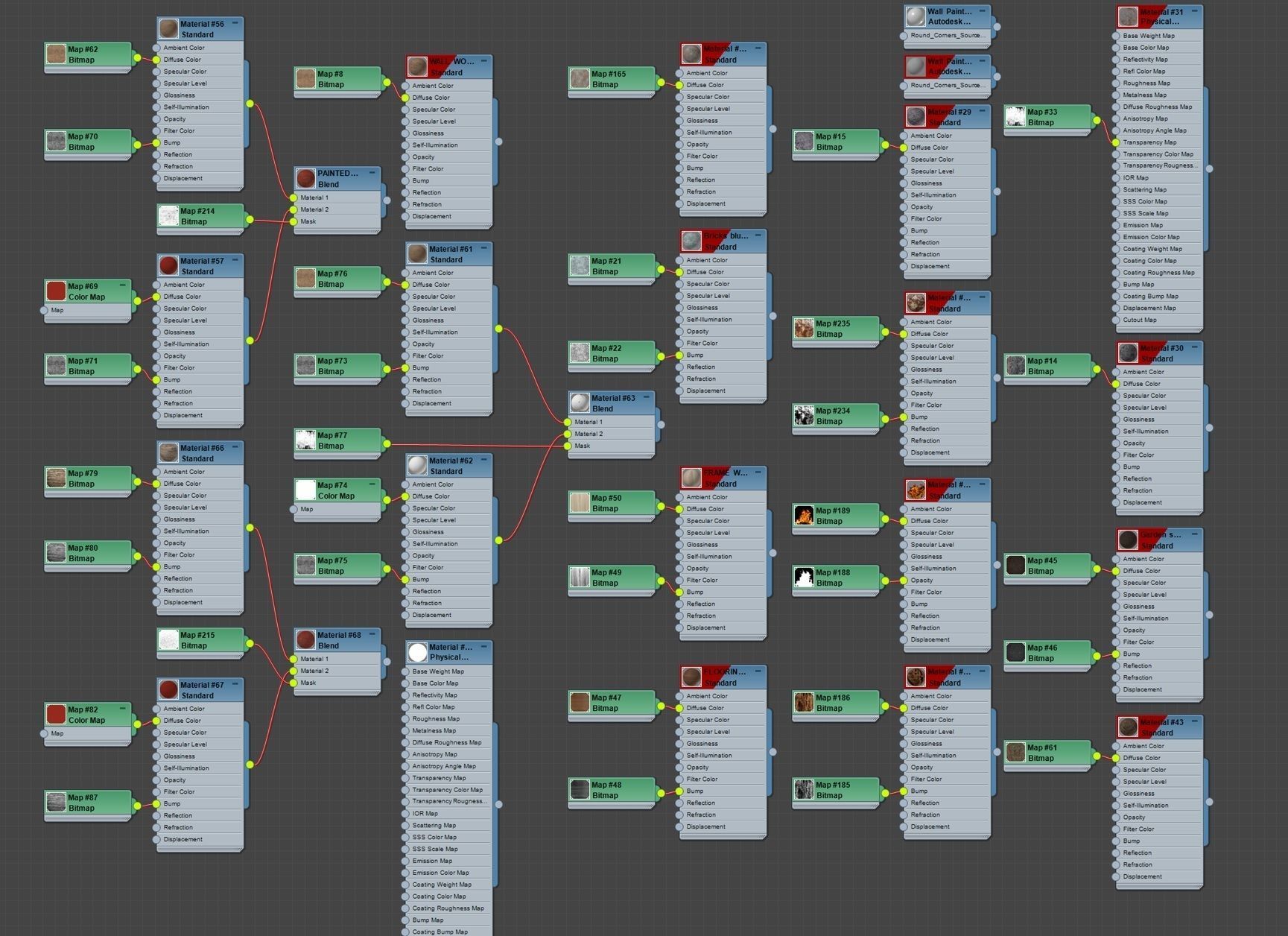Viewport: 1288px width, 936px height.
Task: Click the Material 1 input socket on Material #63
Action: [x=568, y=422]
